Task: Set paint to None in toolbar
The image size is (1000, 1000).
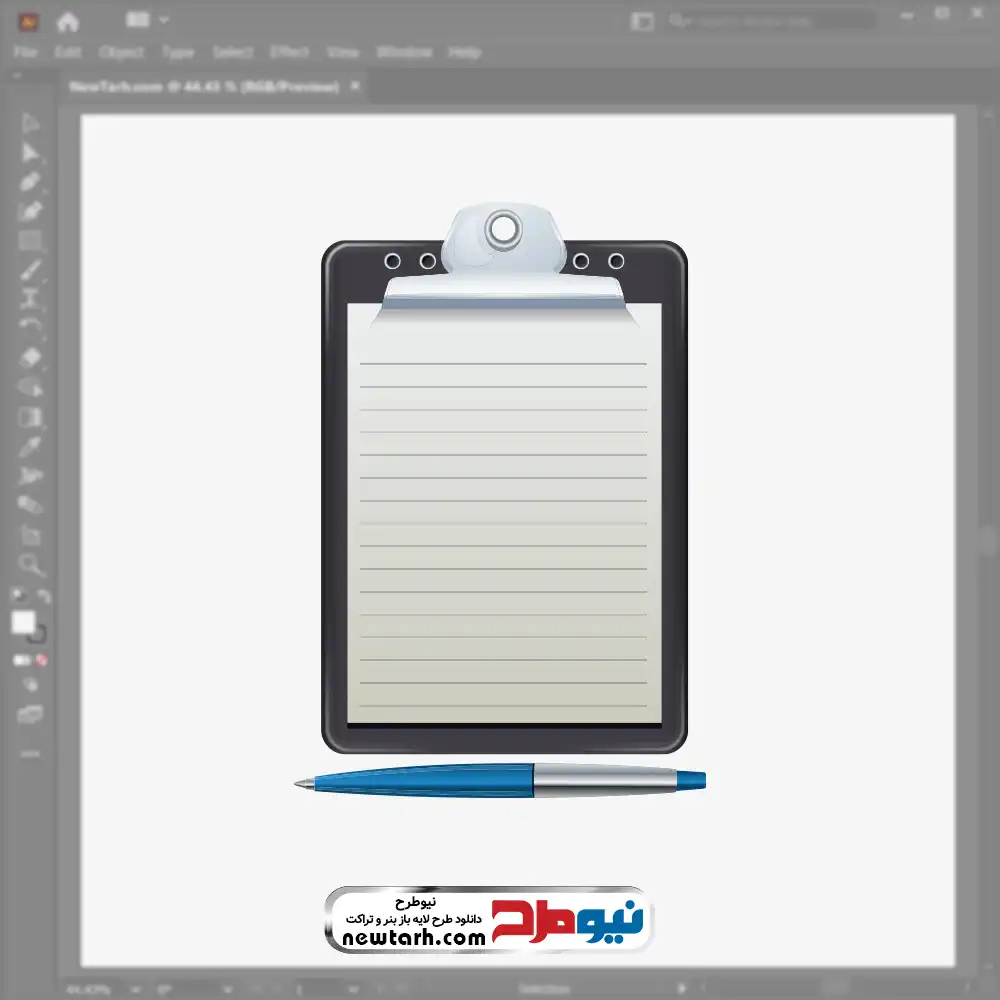Action: [42, 660]
